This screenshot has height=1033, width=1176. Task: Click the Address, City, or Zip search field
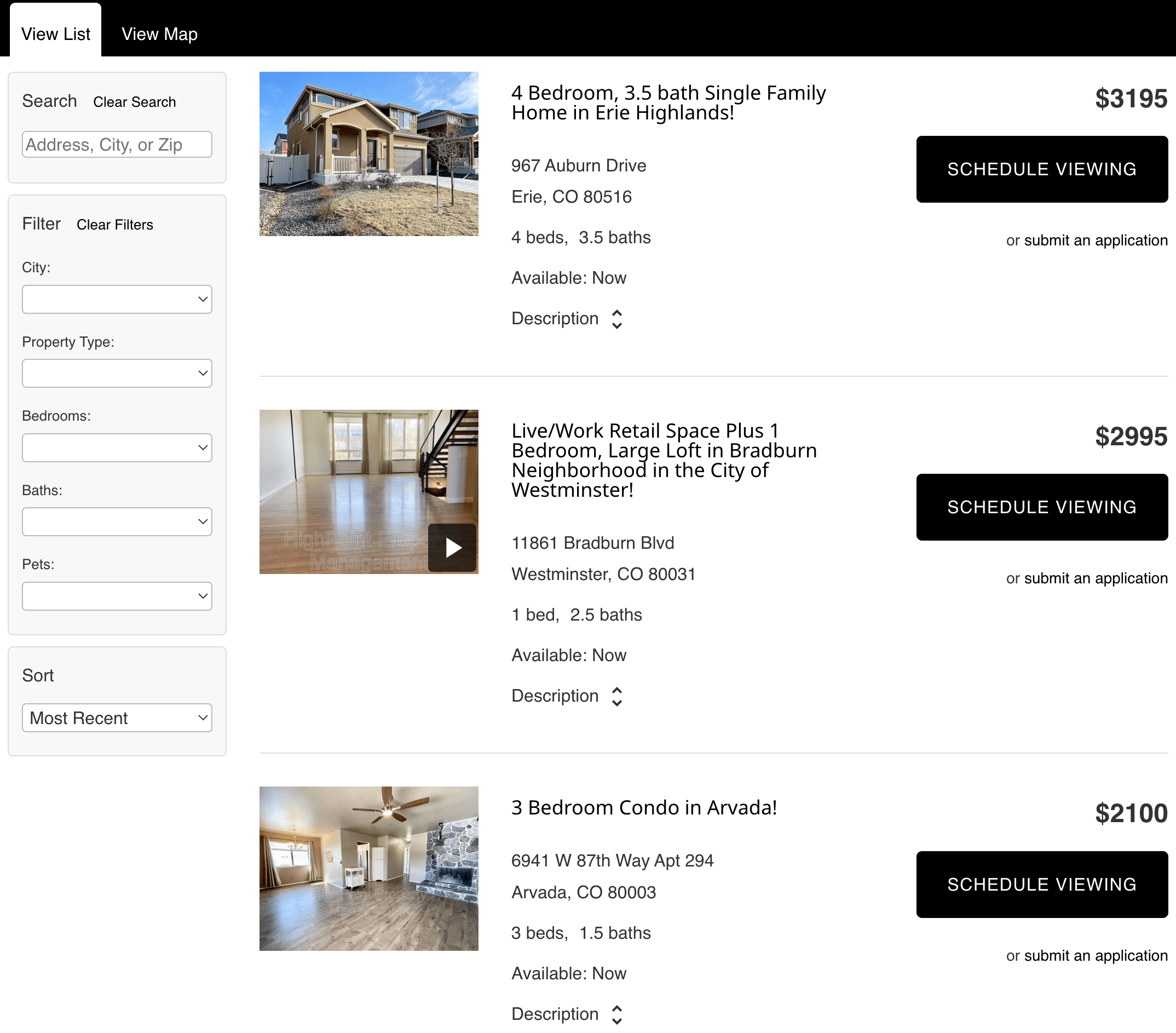pyautogui.click(x=116, y=144)
